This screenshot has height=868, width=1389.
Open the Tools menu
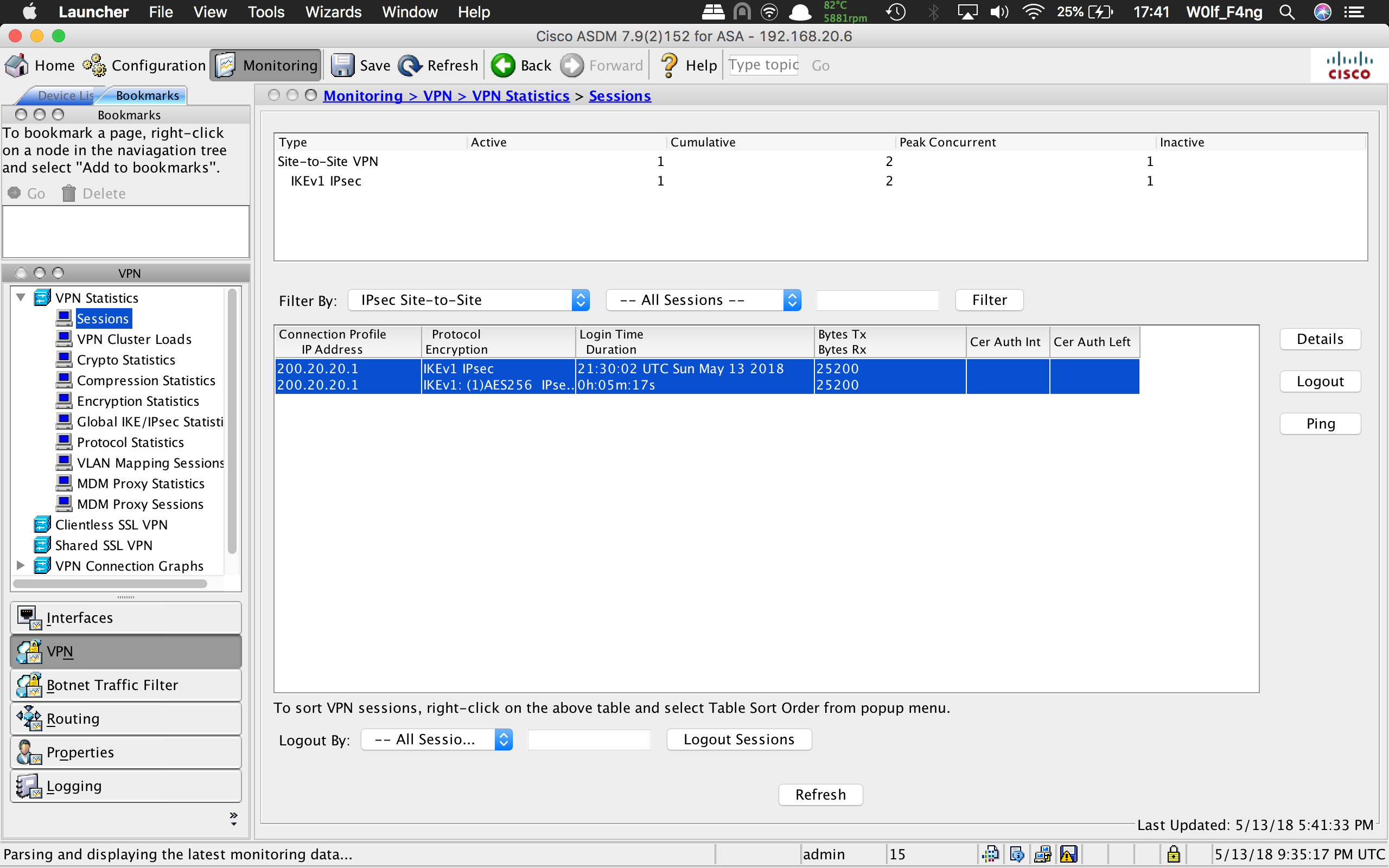(x=266, y=12)
